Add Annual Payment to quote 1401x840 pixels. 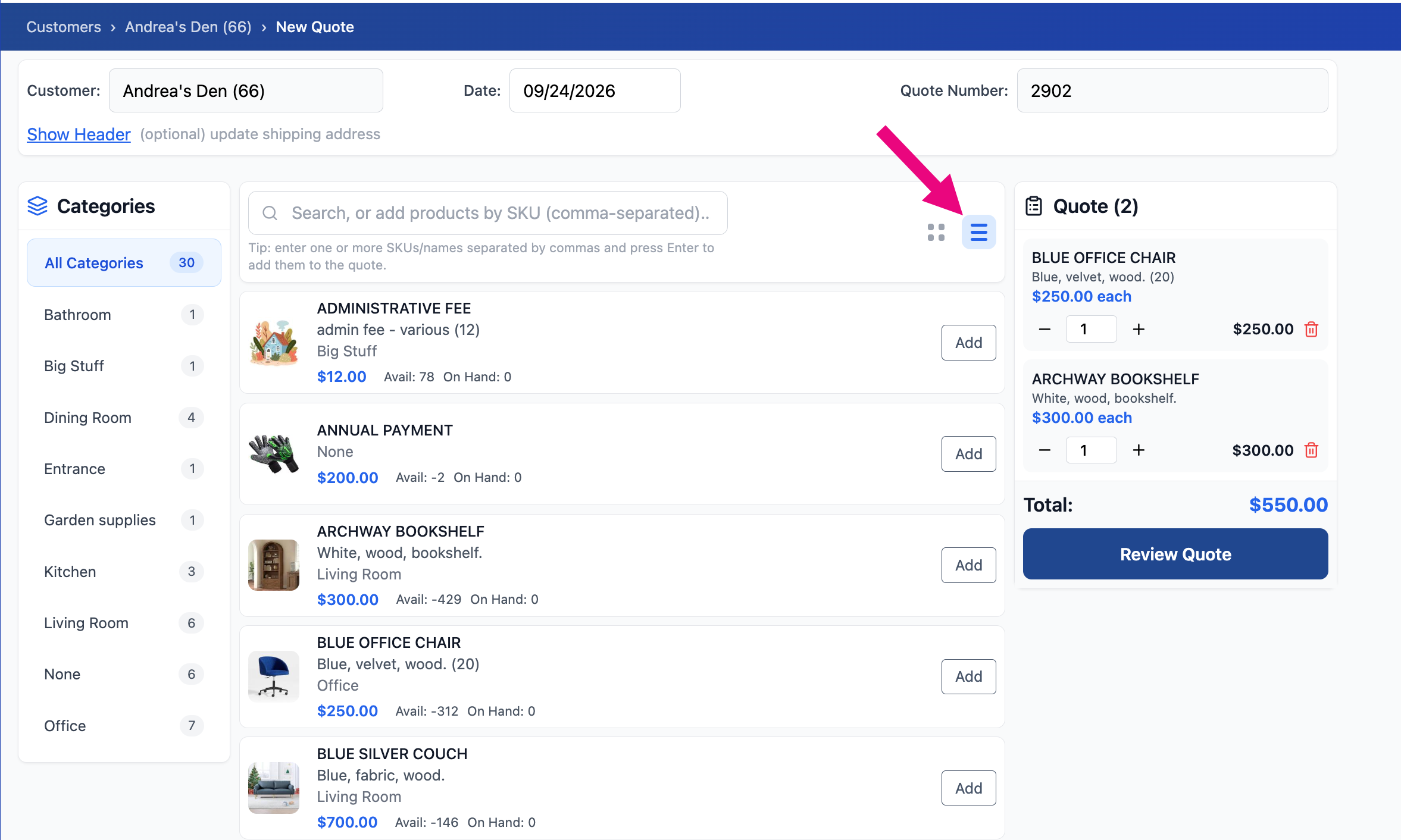968,454
